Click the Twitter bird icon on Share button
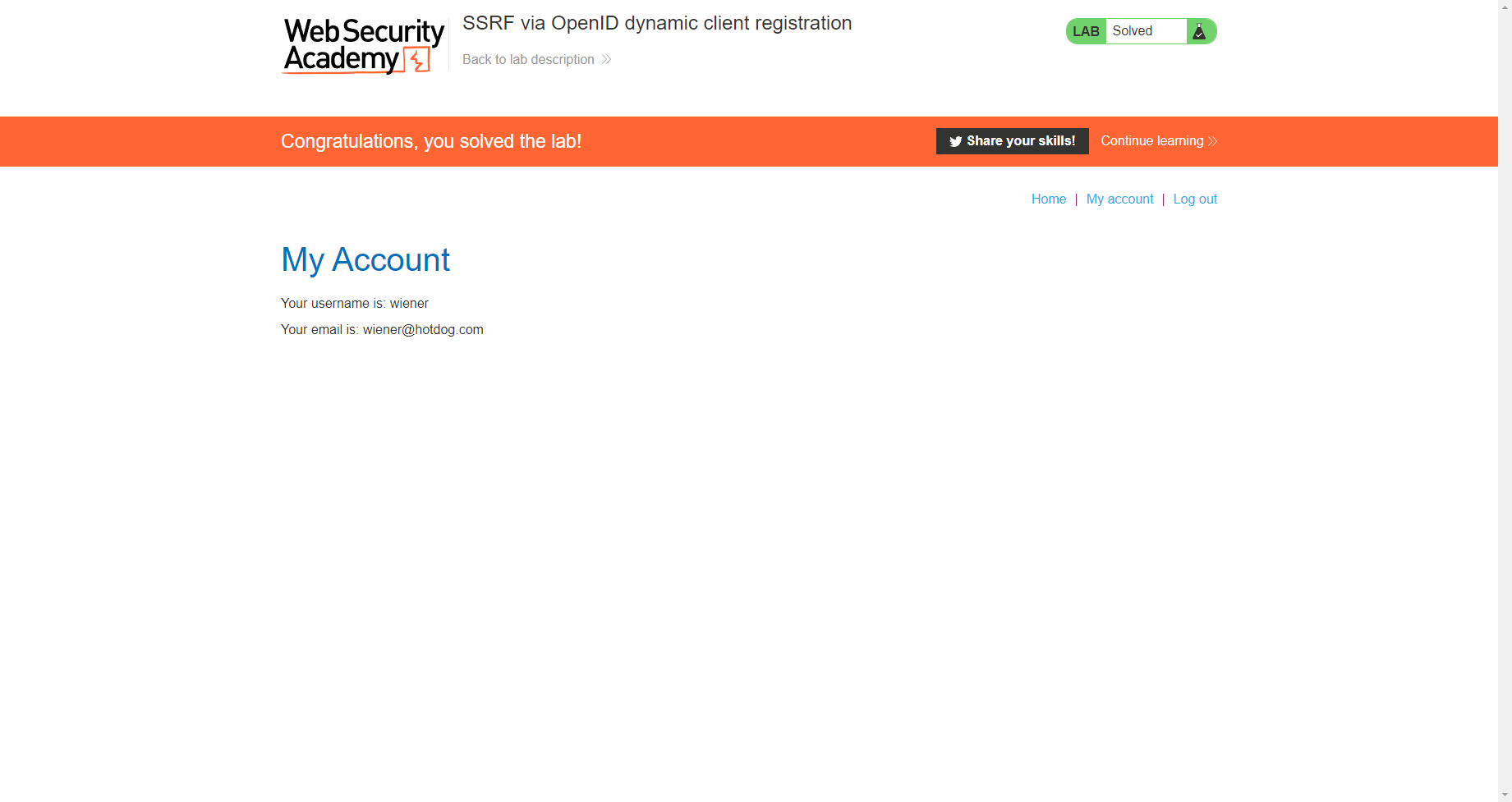The height and width of the screenshot is (802, 1512). click(x=955, y=141)
